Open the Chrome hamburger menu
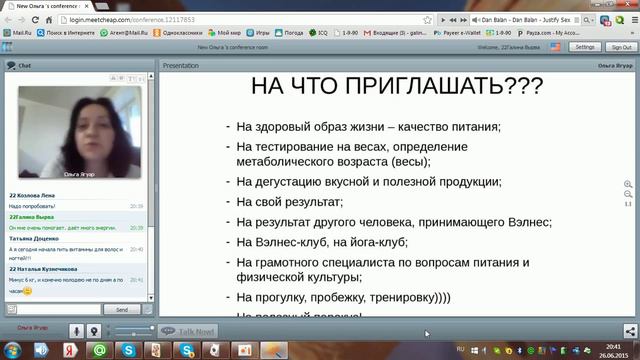The width and height of the screenshot is (640, 360). [635, 20]
